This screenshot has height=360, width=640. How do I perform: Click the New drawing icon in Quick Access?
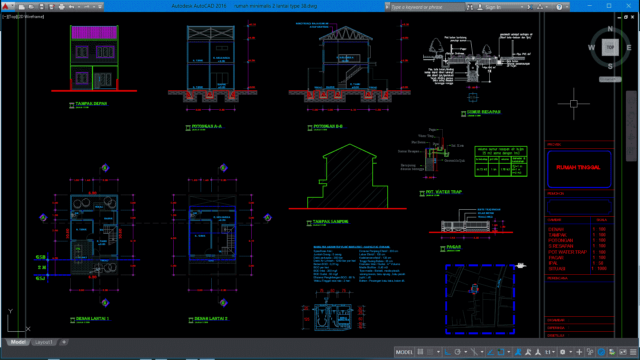click(22, 7)
